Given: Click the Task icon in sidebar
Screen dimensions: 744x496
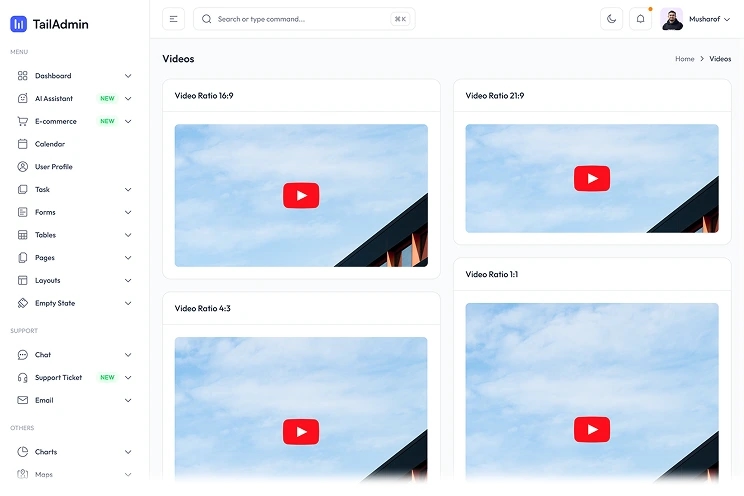Looking at the screenshot, I should 22,189.
